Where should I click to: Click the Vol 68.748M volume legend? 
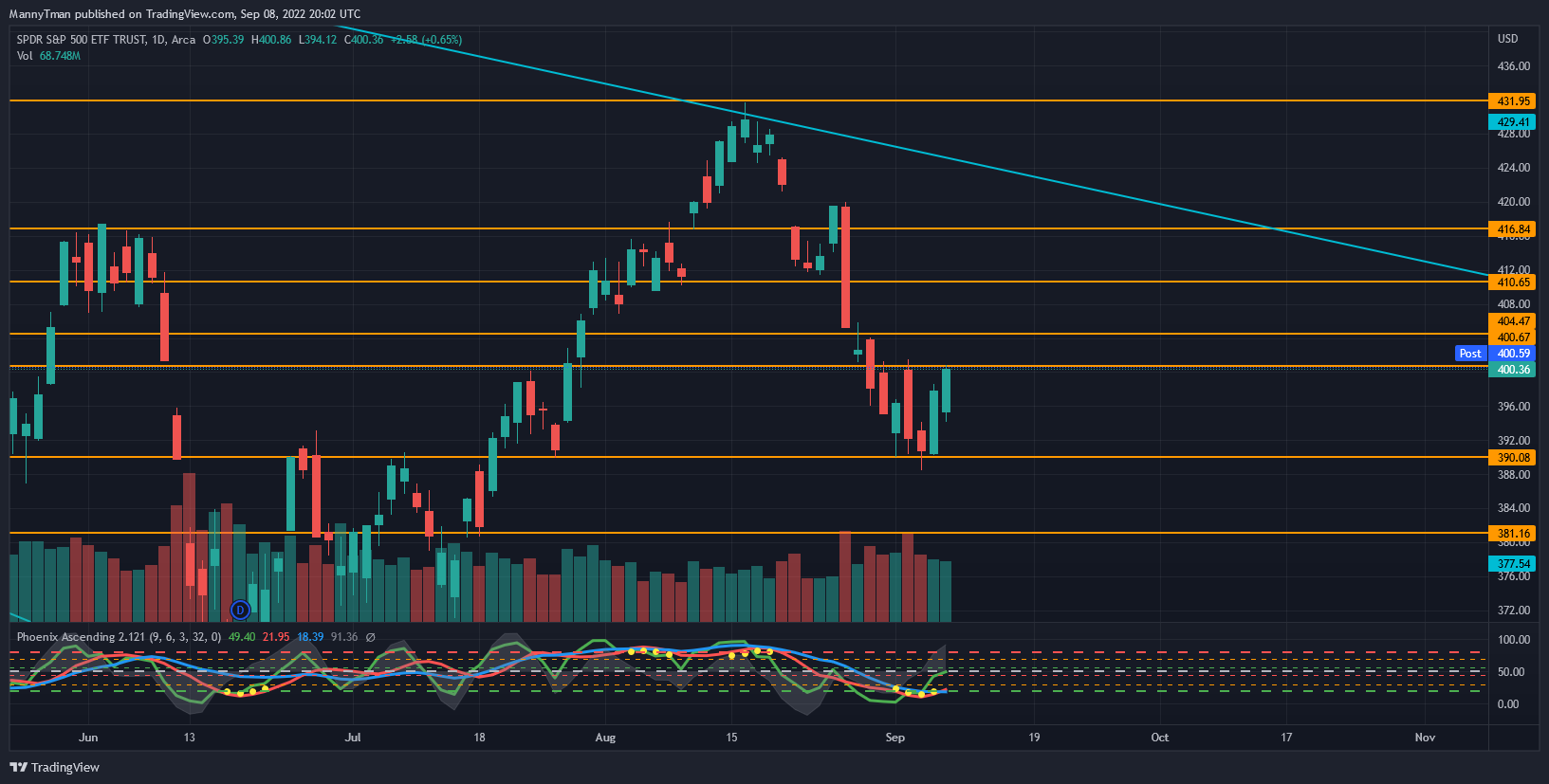[x=48, y=56]
